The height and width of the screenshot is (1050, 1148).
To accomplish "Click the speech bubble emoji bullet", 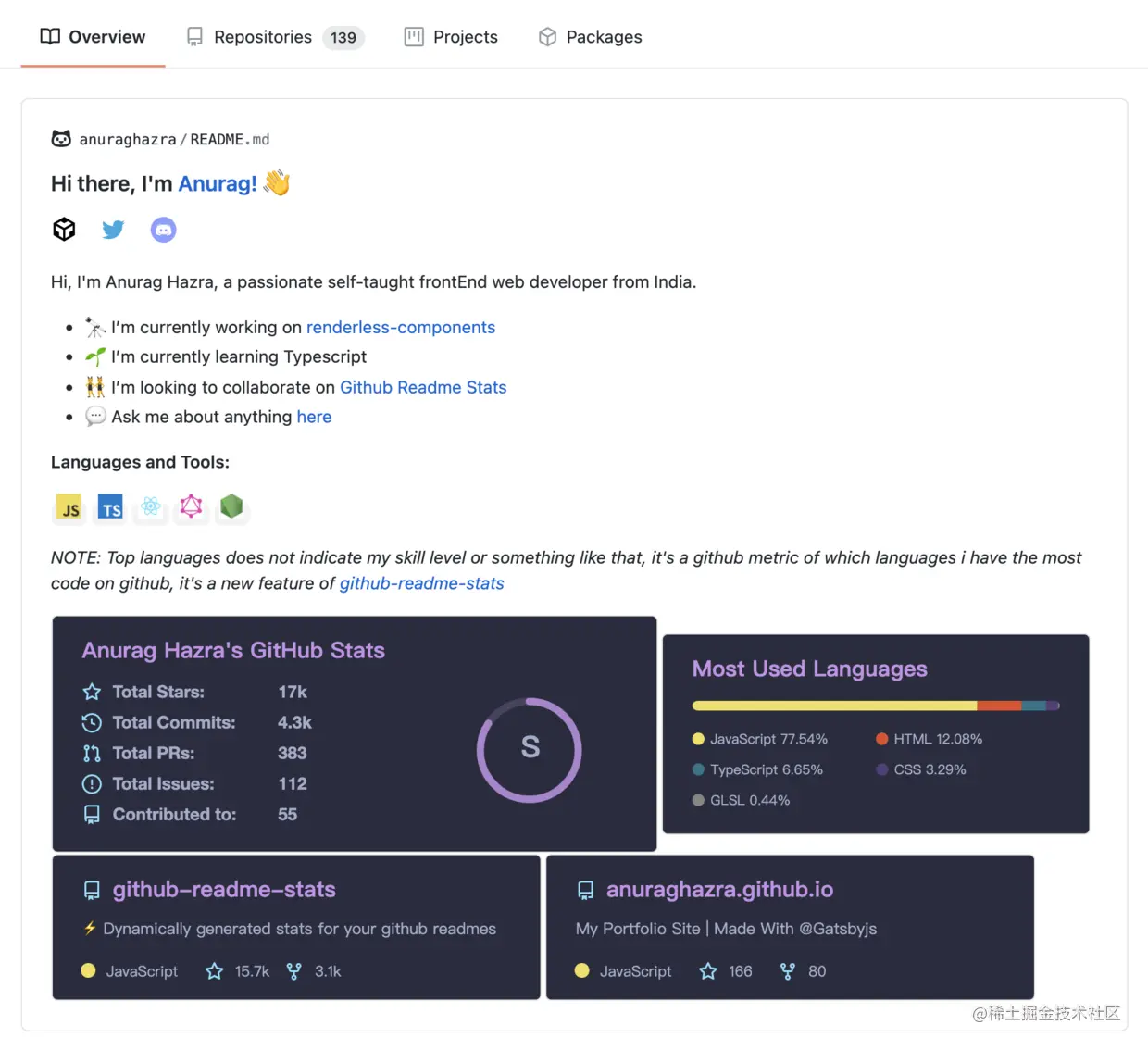I will pos(95,417).
